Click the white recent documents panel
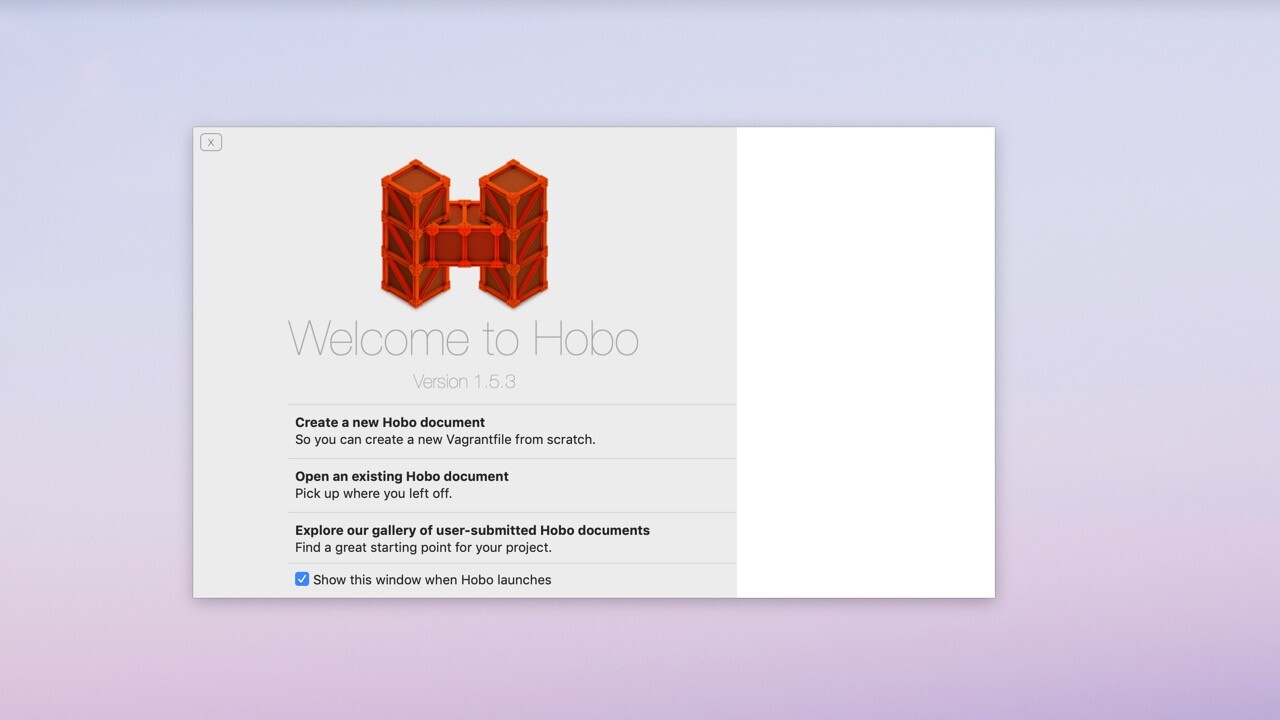This screenshot has width=1280, height=720. (866, 362)
